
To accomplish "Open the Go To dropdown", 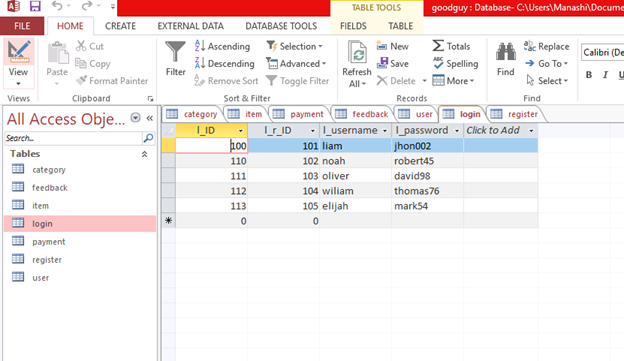I will point(547,63).
